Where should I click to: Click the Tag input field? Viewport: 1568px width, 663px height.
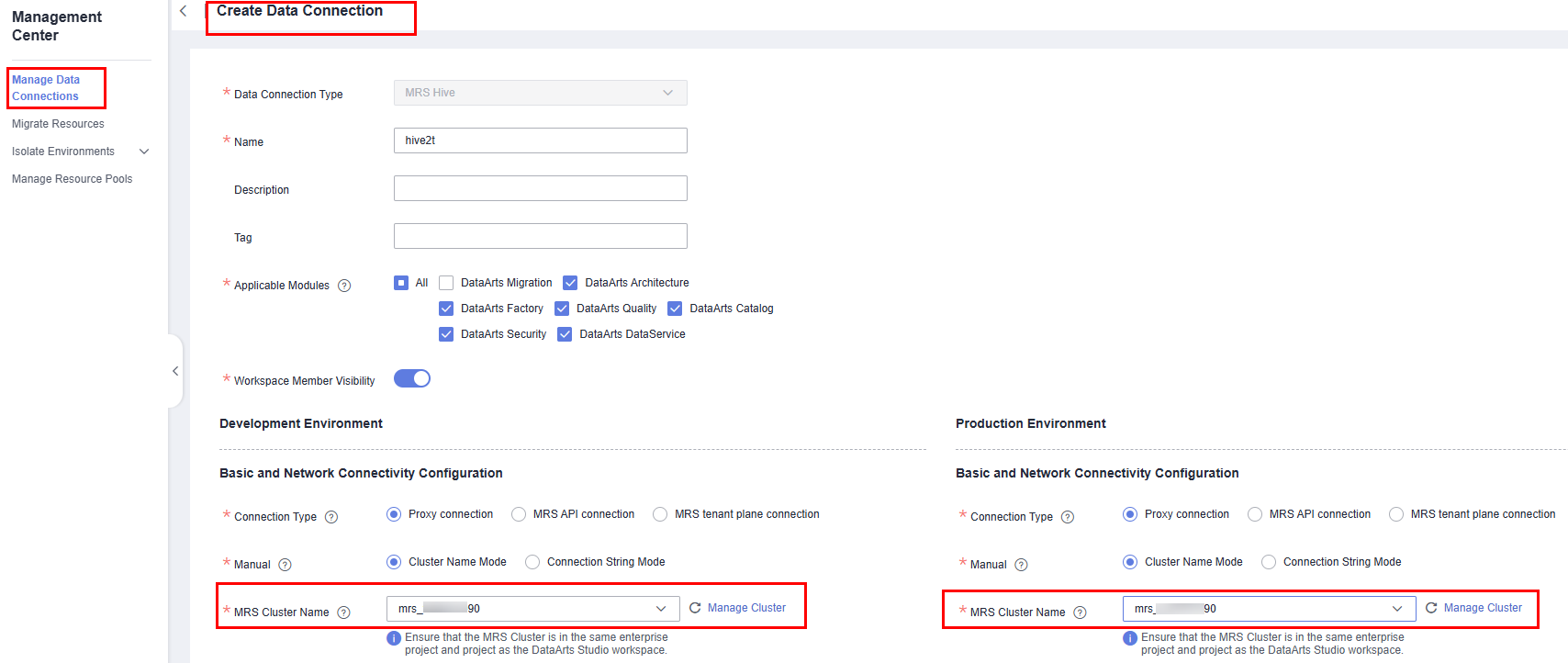tap(541, 236)
